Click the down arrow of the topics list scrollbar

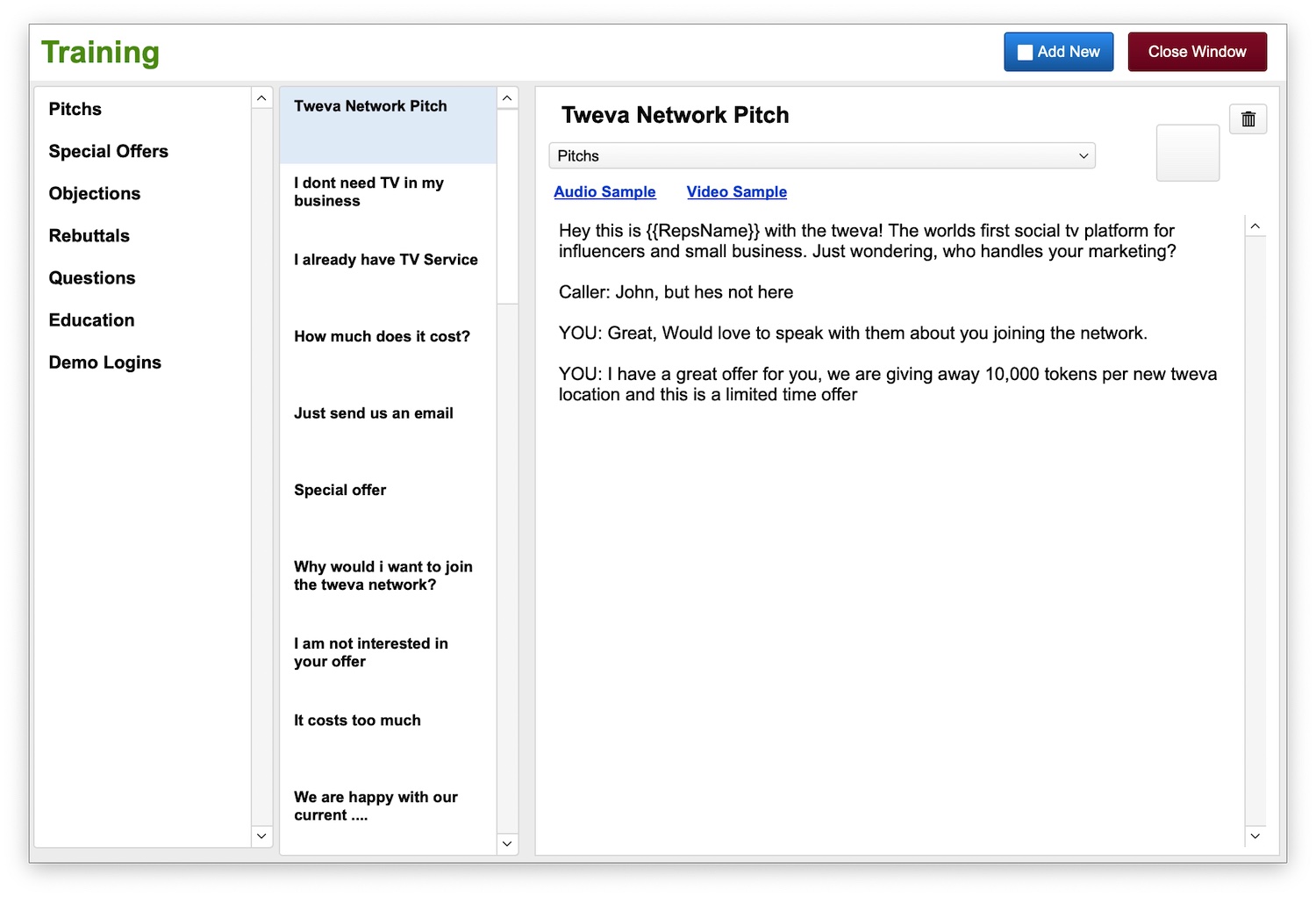coord(507,843)
